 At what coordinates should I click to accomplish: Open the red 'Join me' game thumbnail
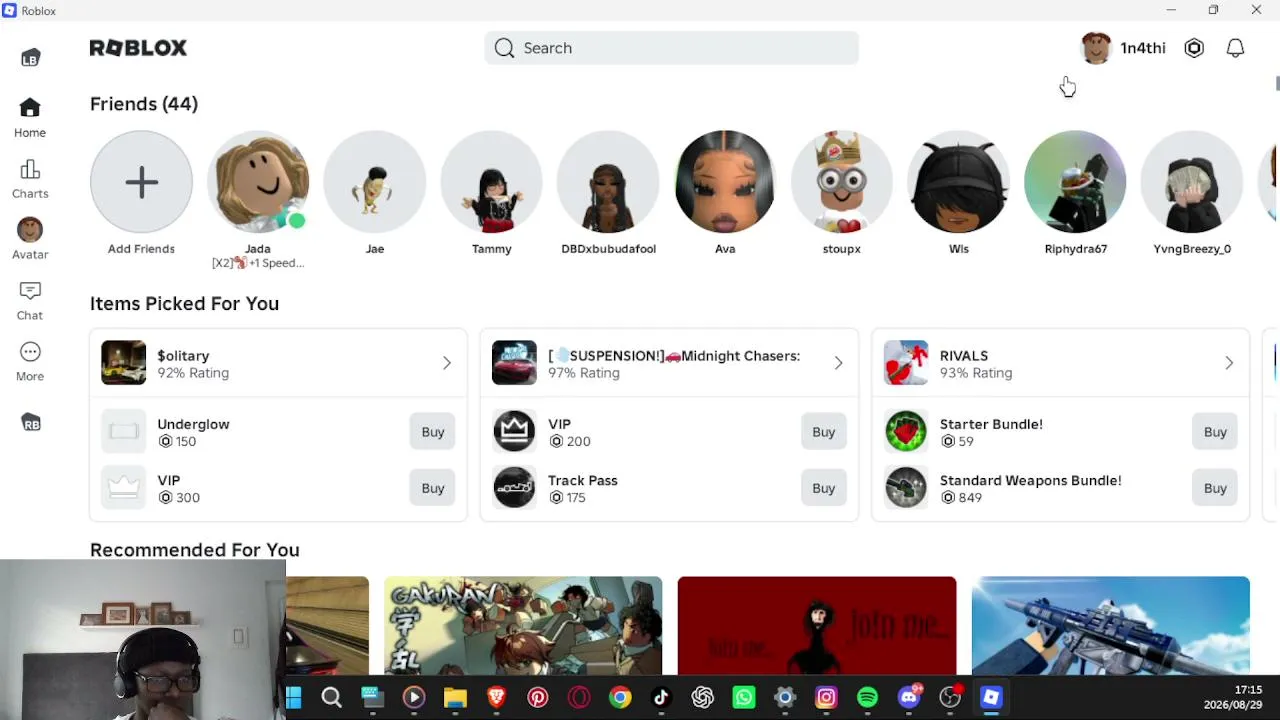[x=817, y=626]
